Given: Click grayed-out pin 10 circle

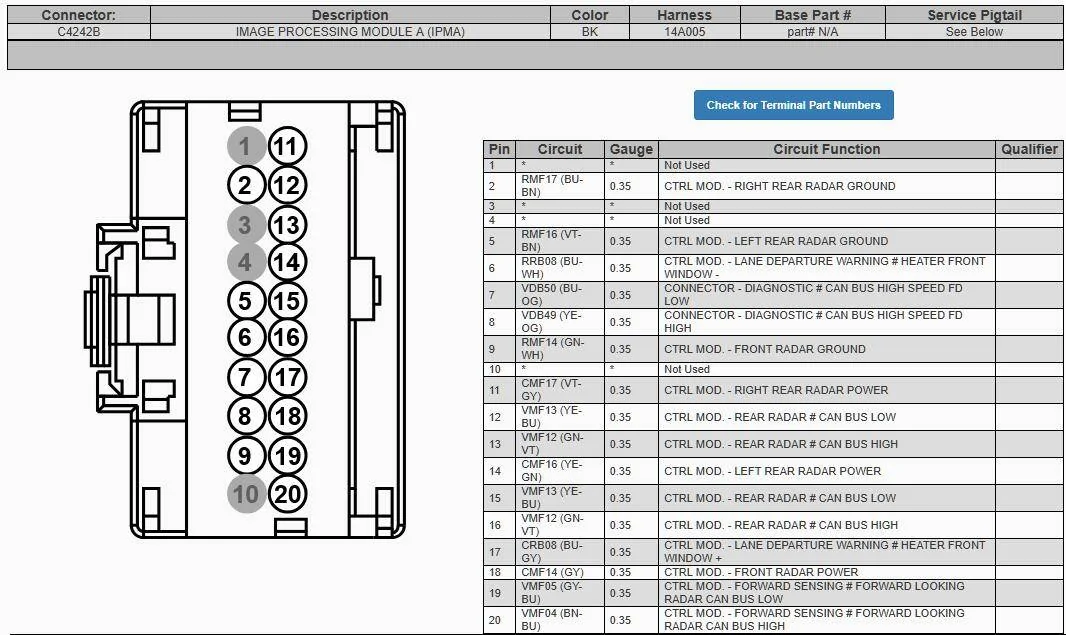Looking at the screenshot, I should pyautogui.click(x=246, y=494).
